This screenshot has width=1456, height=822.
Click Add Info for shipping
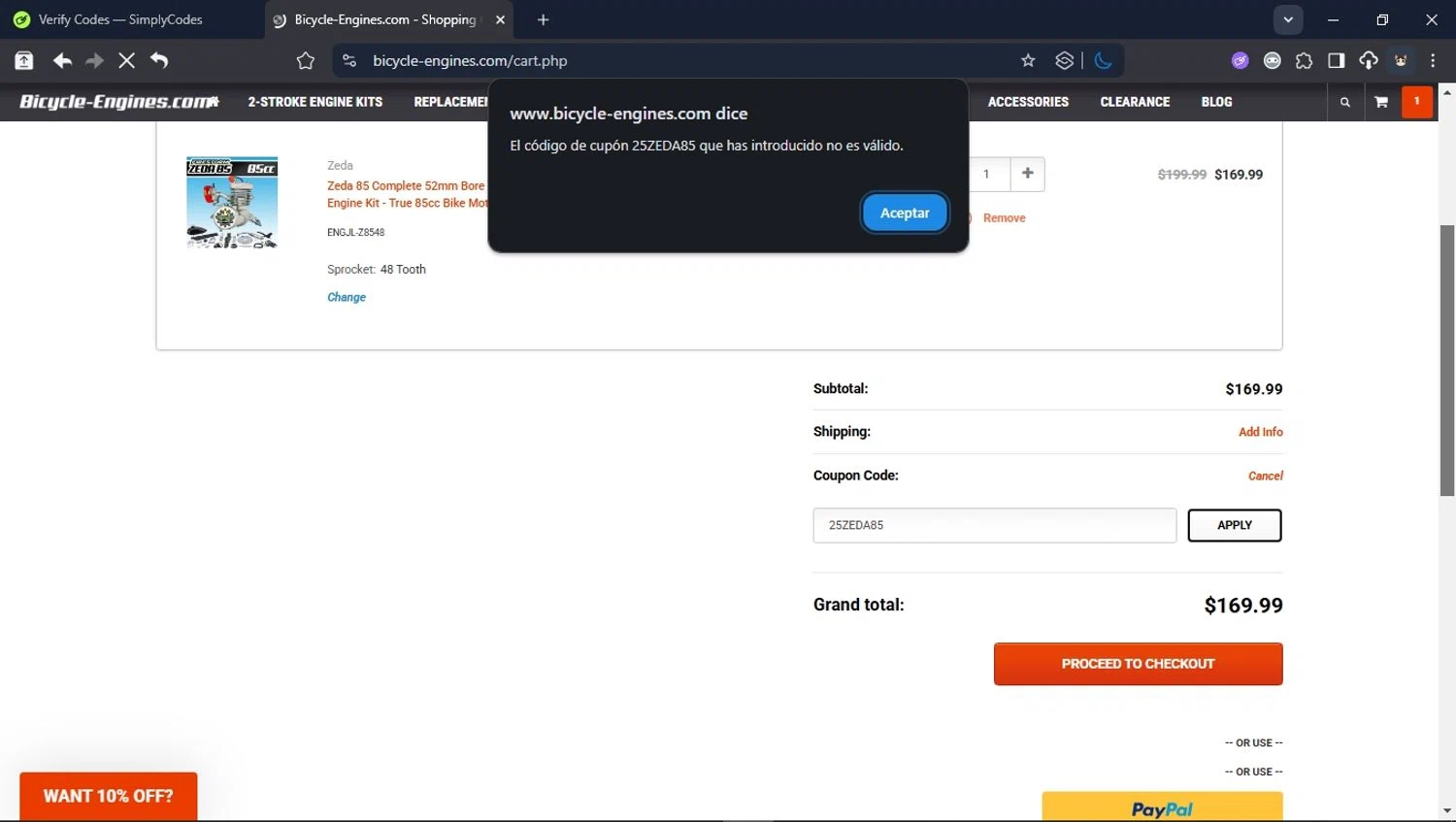coord(1260,432)
